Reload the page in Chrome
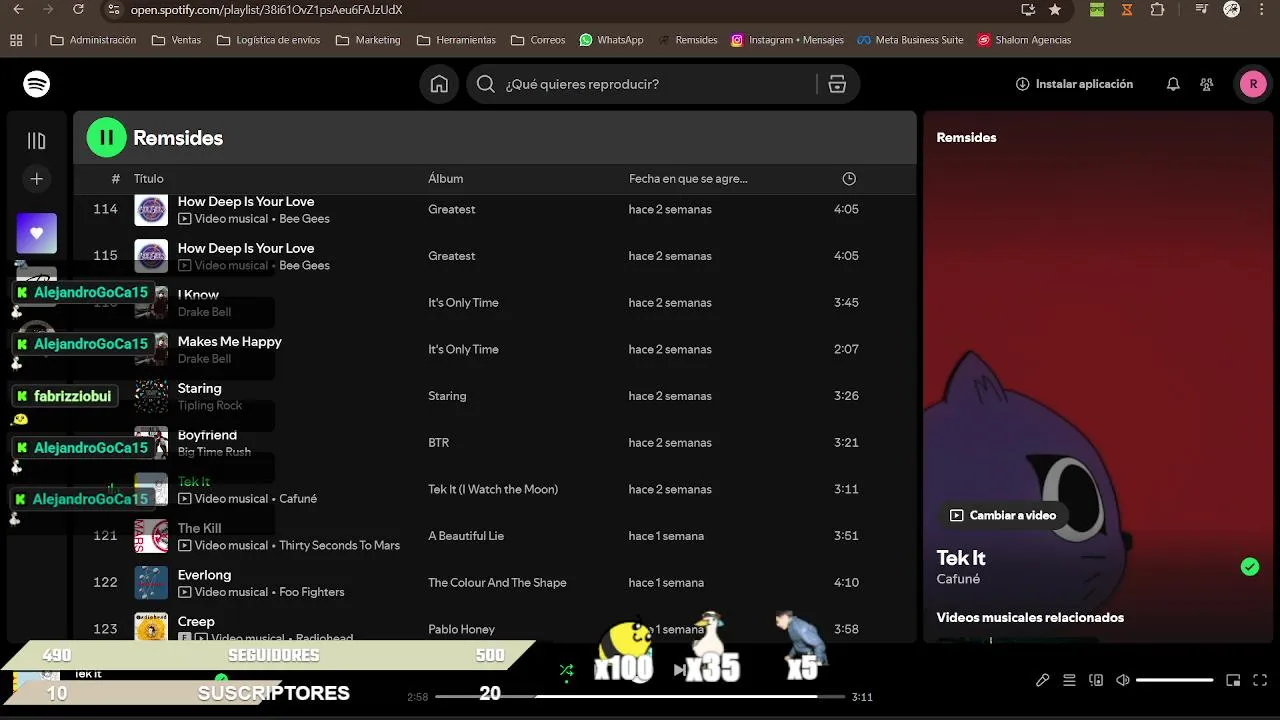 pyautogui.click(x=79, y=10)
